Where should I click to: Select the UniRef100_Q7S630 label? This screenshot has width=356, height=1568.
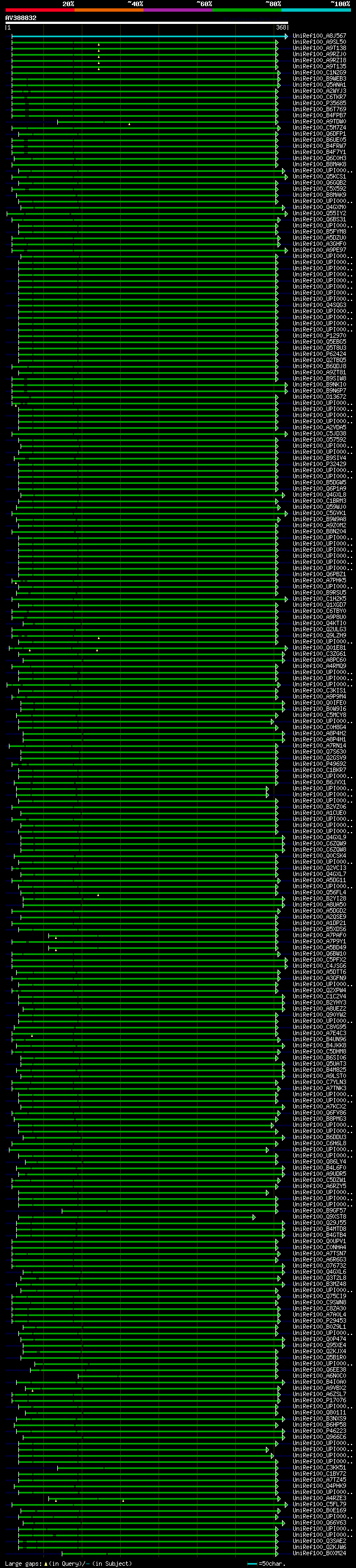tap(319, 753)
